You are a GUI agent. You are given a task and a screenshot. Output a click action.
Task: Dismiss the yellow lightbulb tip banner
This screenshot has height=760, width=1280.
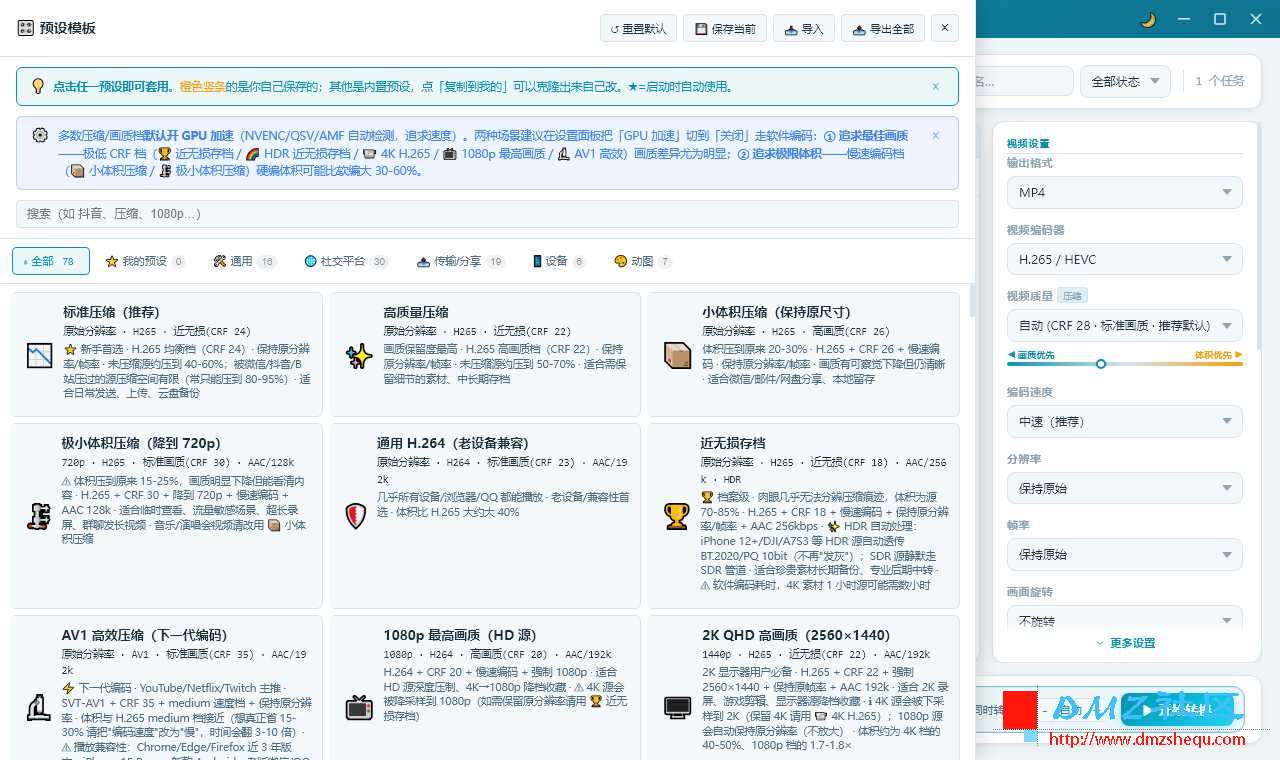(935, 87)
